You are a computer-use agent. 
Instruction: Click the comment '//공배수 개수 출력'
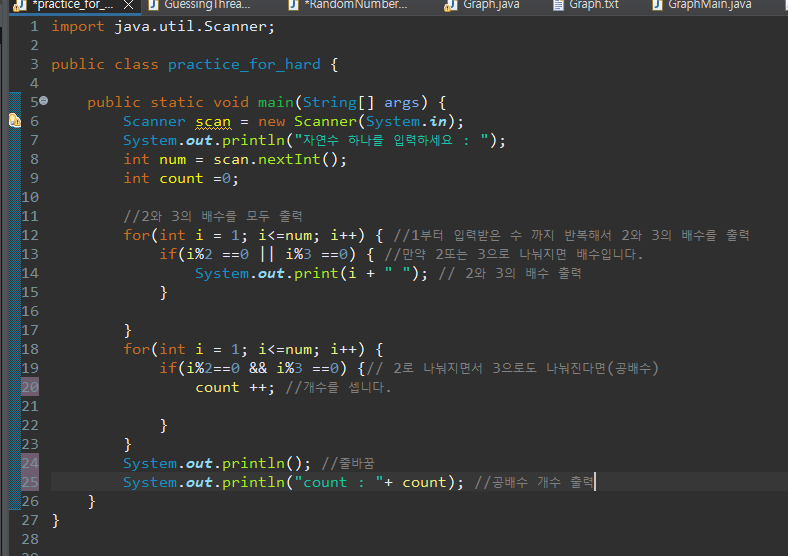coord(534,482)
